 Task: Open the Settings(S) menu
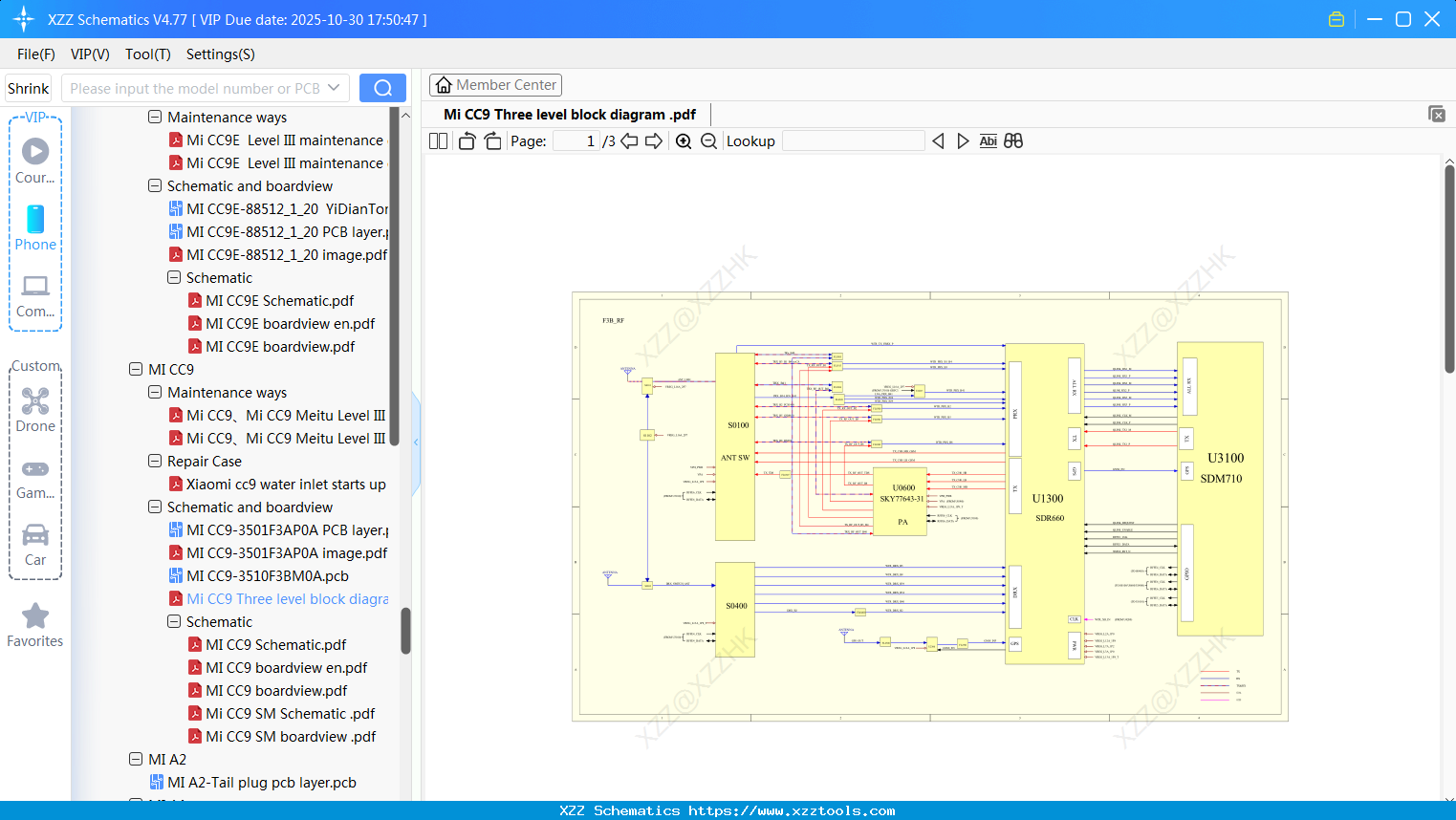[x=219, y=54]
